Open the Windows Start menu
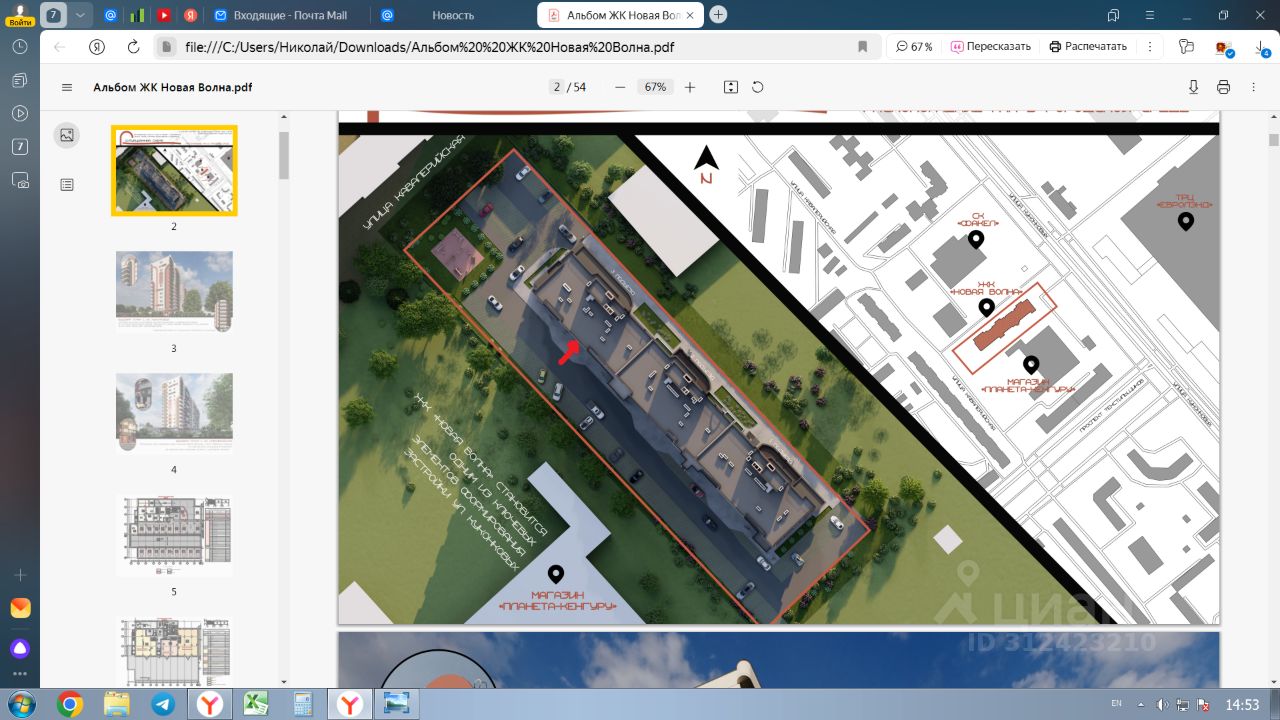1280x720 pixels. click(x=20, y=704)
